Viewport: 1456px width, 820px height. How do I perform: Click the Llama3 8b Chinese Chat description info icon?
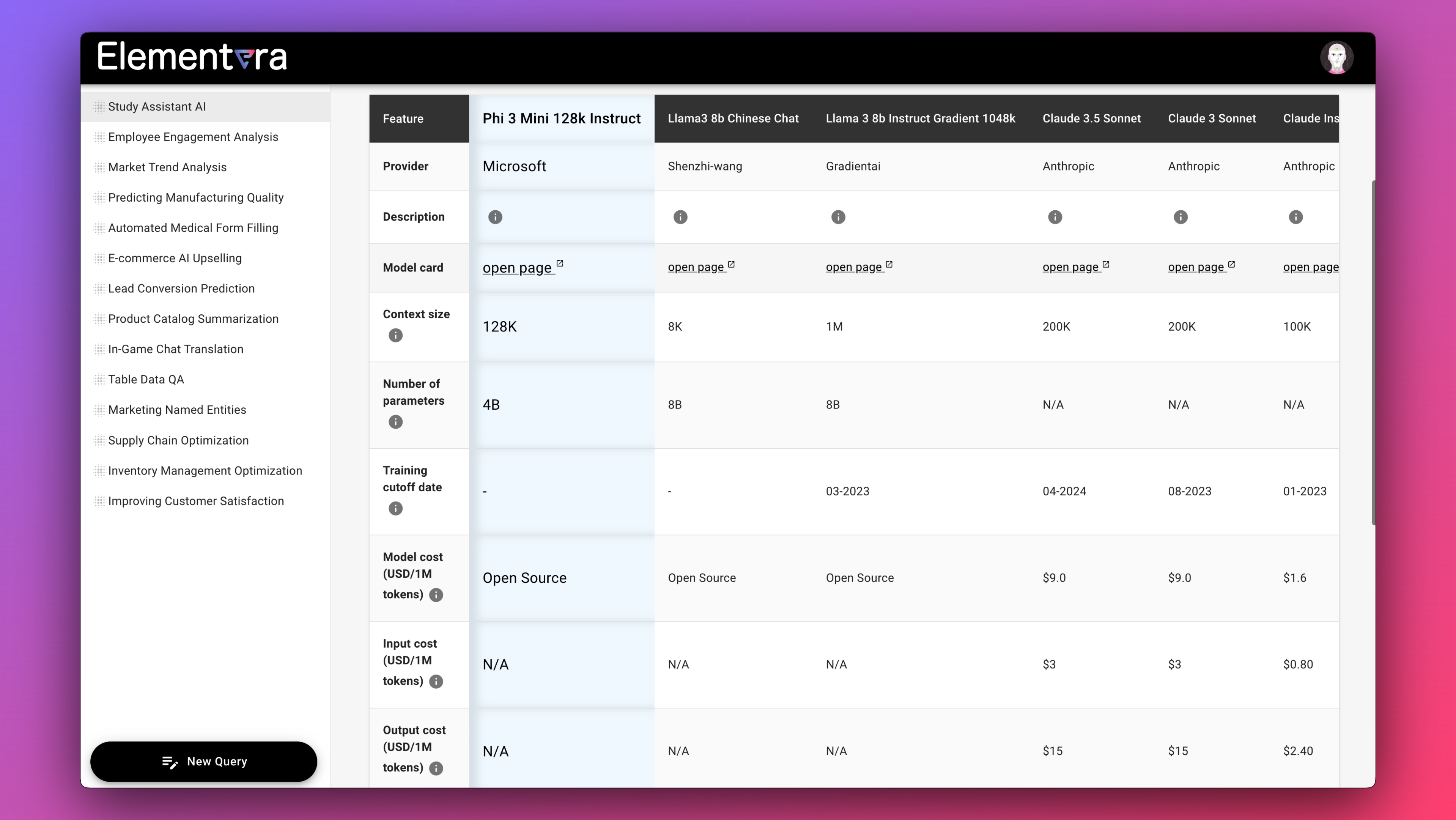(x=680, y=217)
